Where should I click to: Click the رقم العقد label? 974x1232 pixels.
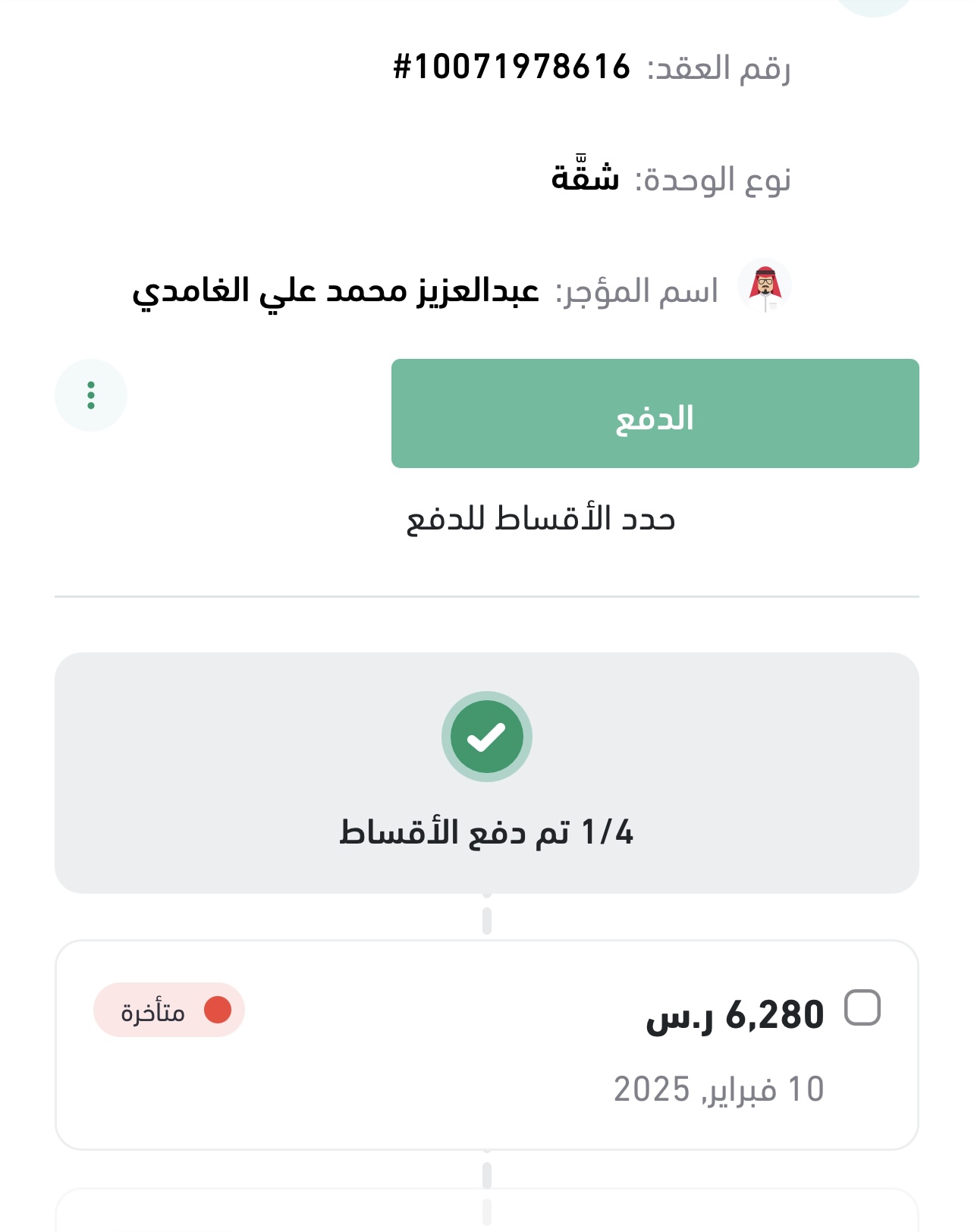(x=718, y=68)
